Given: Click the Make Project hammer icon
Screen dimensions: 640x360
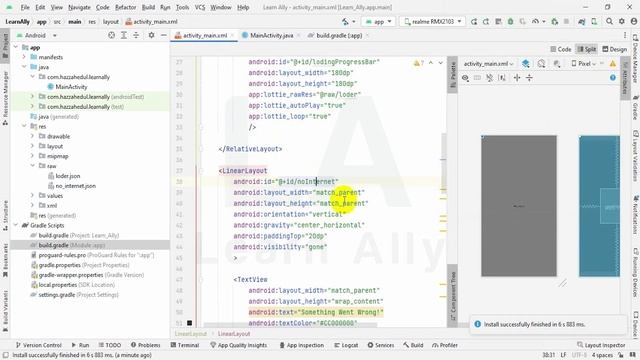Looking at the screenshot, I should 346,22.
